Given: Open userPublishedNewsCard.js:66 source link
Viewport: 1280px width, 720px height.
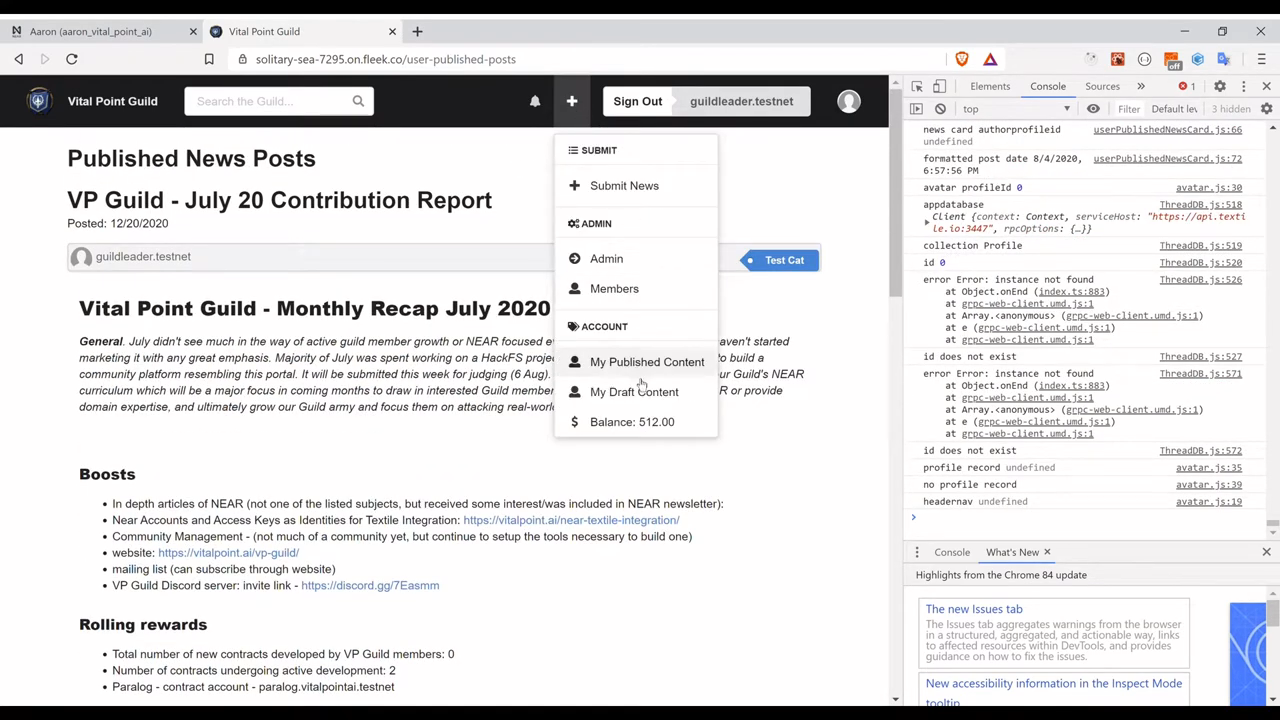Looking at the screenshot, I should pyautogui.click(x=1167, y=130).
